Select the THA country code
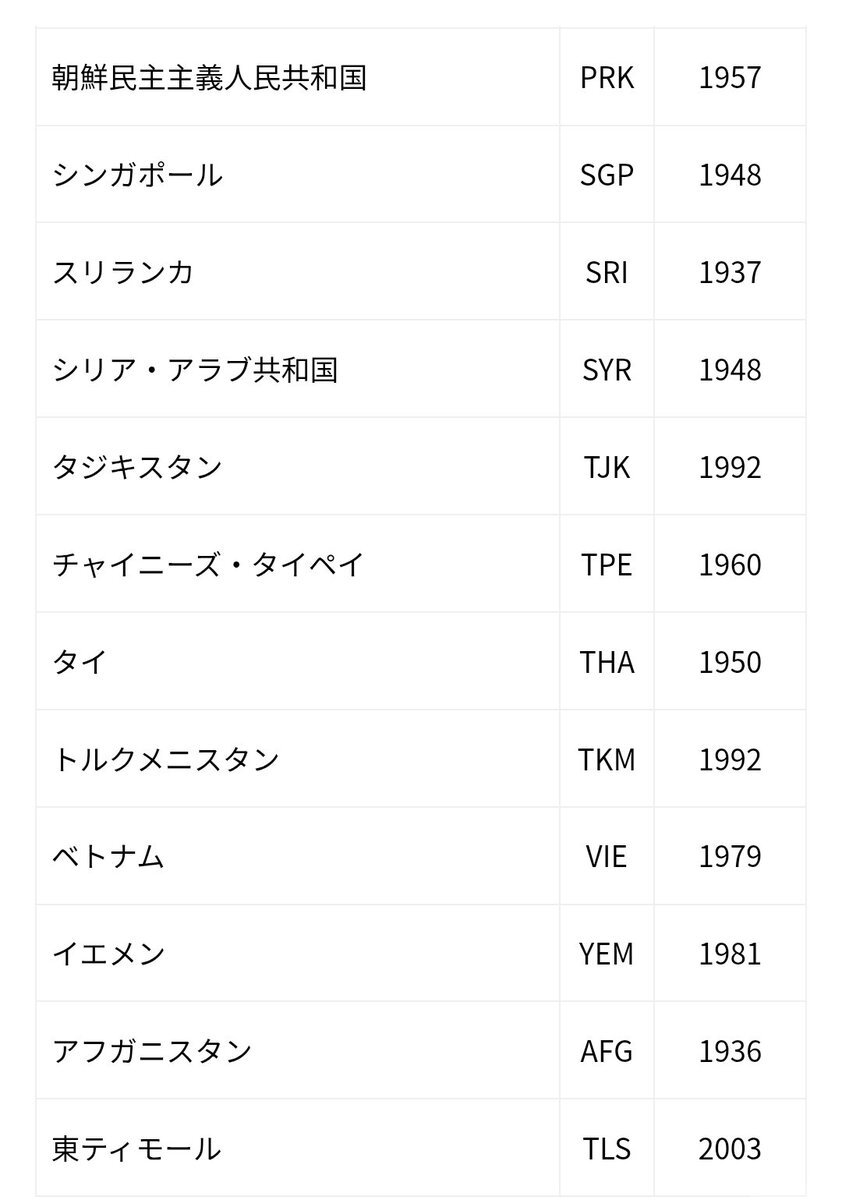This screenshot has width=842, height=1200. click(607, 662)
